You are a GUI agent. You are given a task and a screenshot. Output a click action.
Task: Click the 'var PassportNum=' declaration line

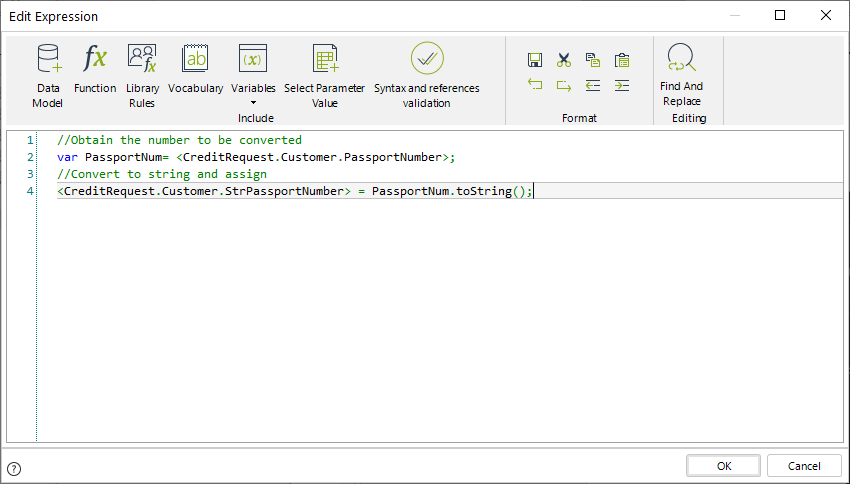point(256,157)
